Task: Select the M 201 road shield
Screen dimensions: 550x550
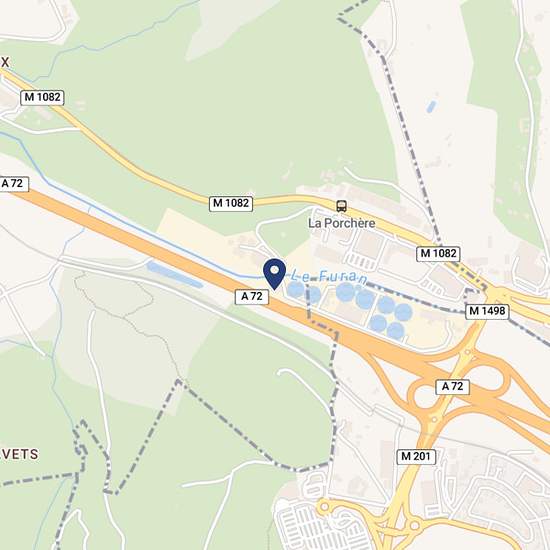Action: pos(416,456)
